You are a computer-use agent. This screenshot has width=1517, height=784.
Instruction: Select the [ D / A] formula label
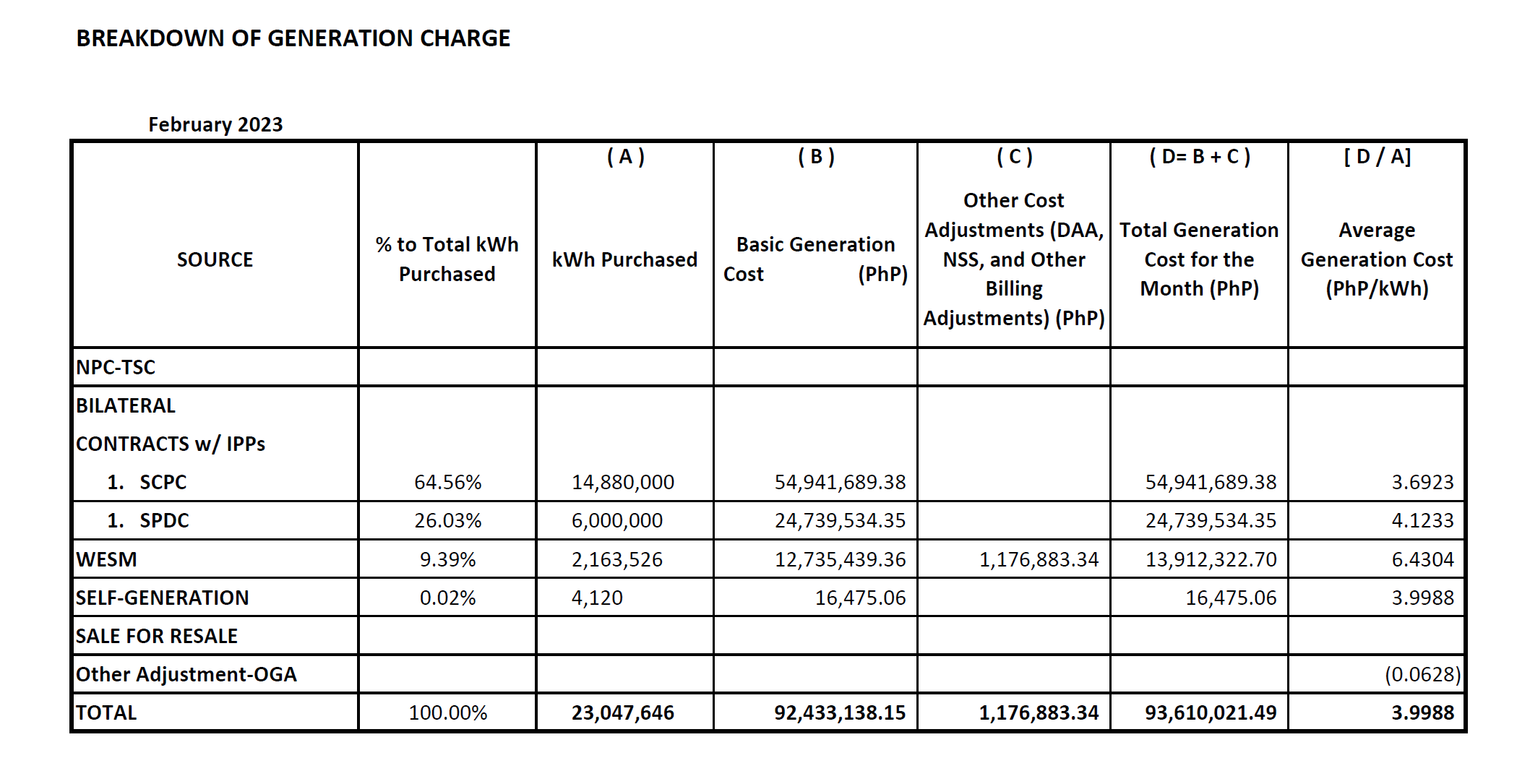click(1378, 157)
